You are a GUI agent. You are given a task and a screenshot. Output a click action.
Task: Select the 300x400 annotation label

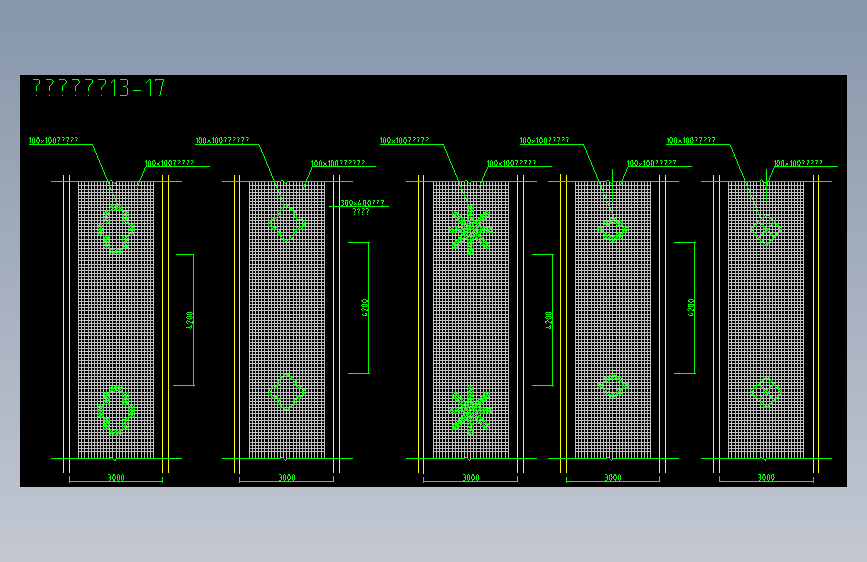click(362, 207)
